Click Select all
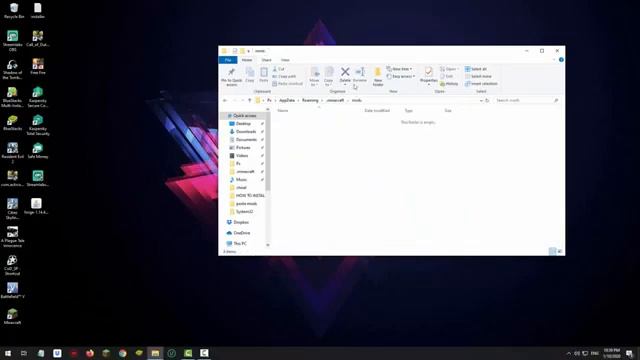The image size is (640, 360). 476,69
